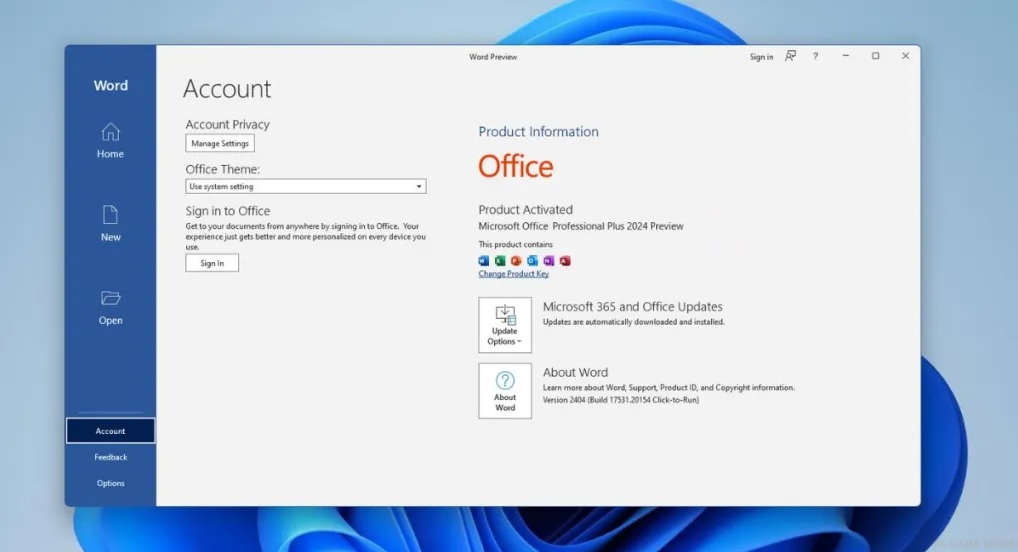The width and height of the screenshot is (1018, 552).
Task: Click the Office logo text
Action: coord(516,166)
